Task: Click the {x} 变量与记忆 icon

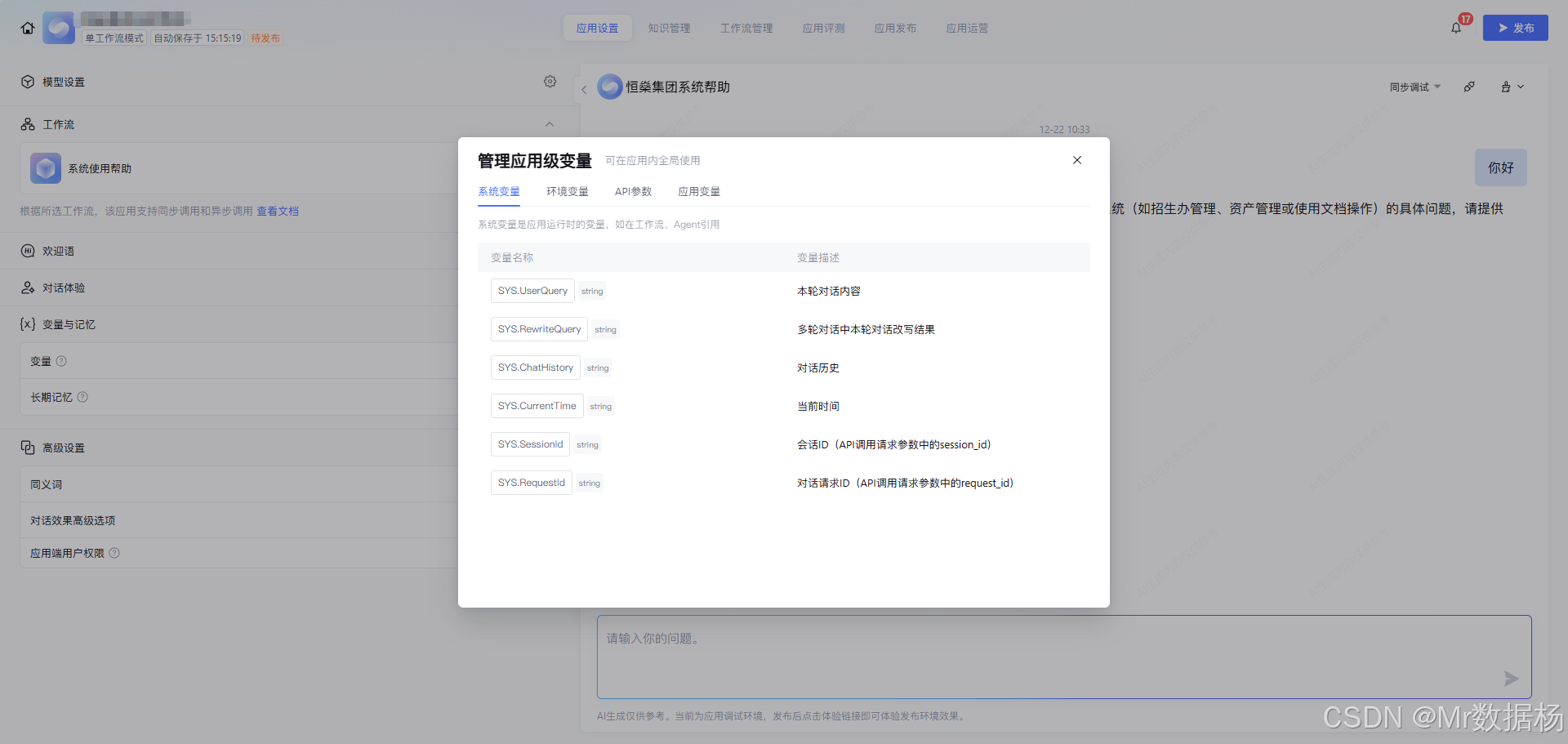Action: point(27,324)
